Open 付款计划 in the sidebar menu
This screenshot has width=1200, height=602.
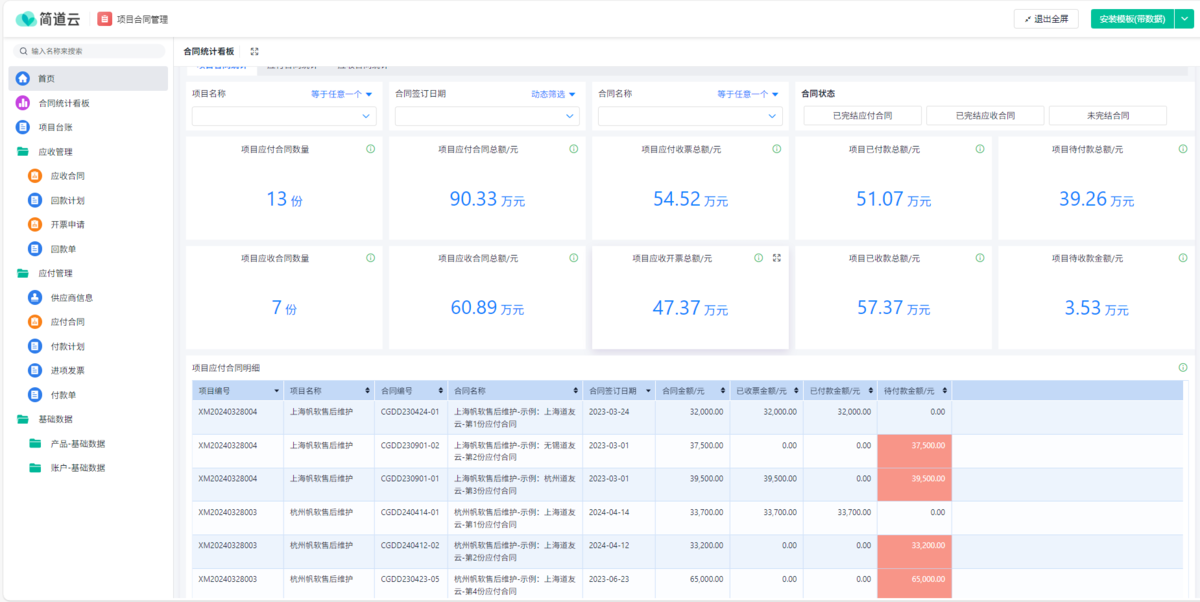(67, 346)
